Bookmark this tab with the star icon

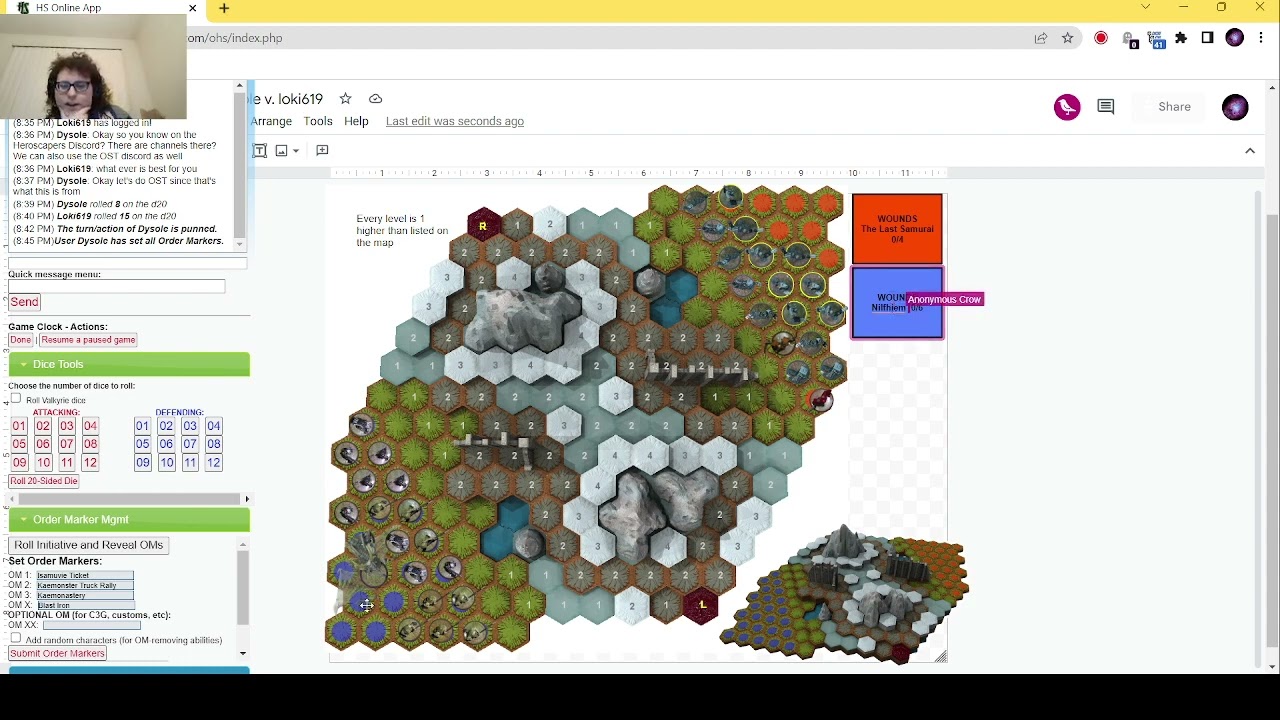(x=1068, y=38)
